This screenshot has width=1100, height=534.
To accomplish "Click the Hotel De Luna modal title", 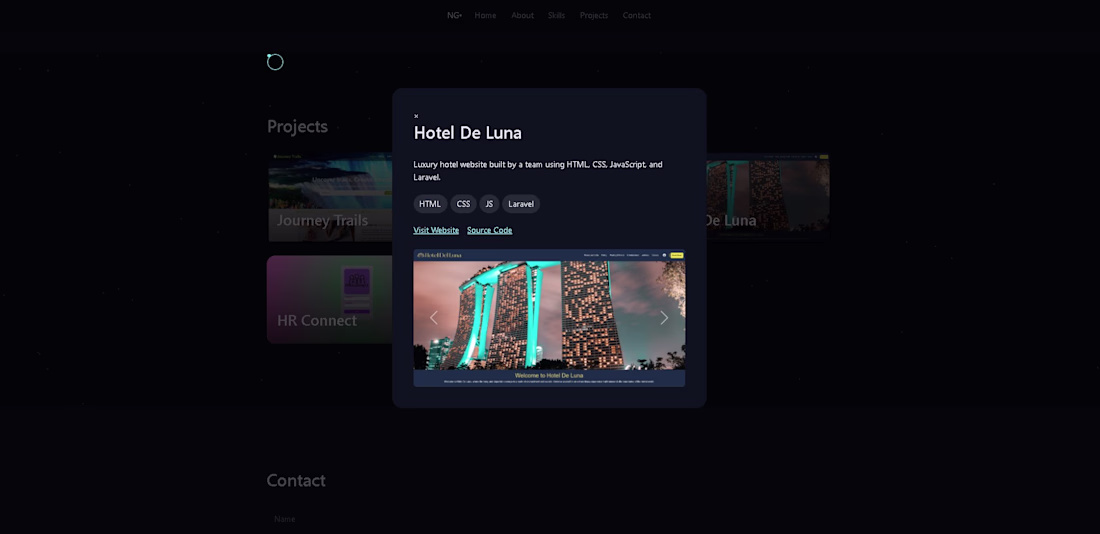I will 468,133.
